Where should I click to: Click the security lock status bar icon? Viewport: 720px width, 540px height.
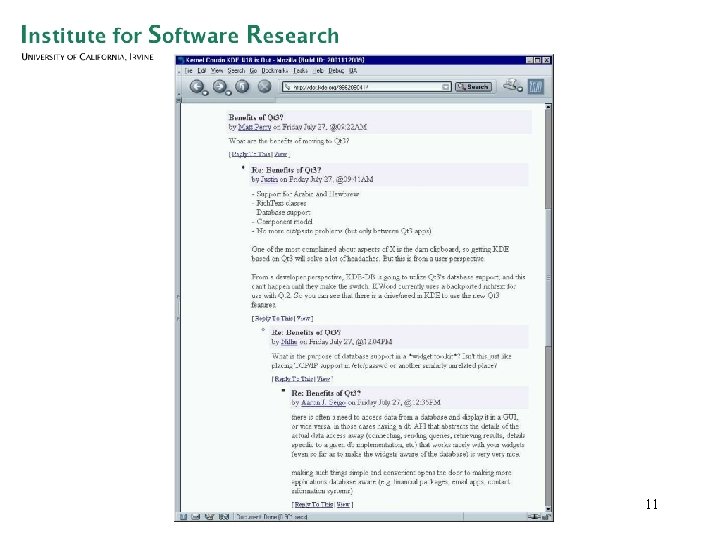pos(546,517)
